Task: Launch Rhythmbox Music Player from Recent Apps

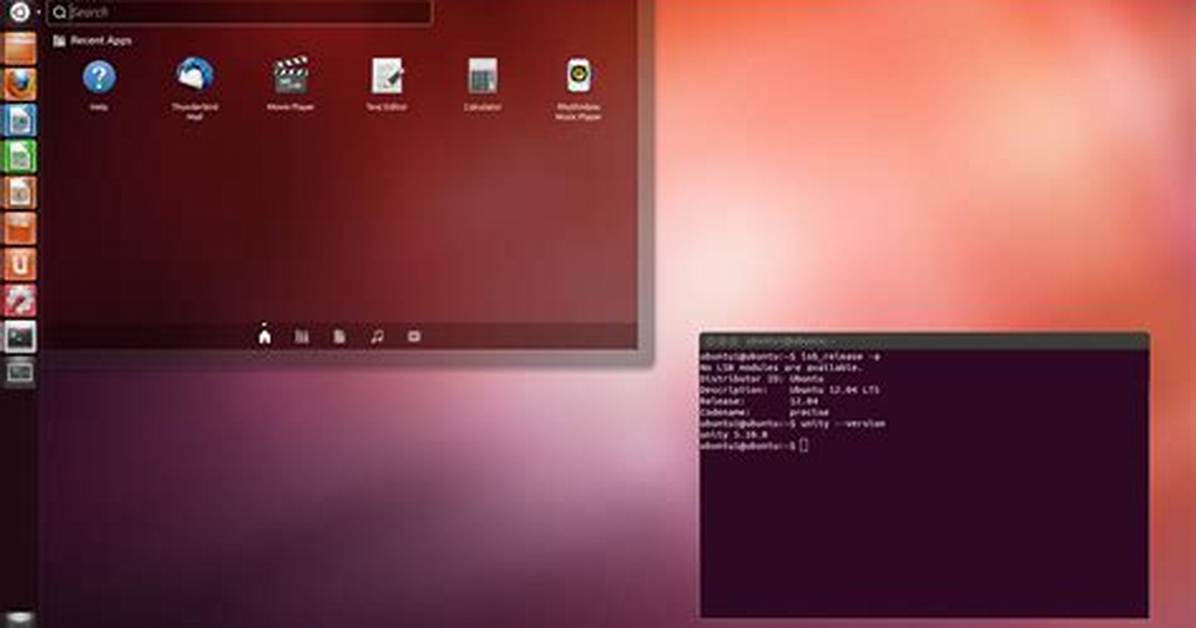Action: (x=578, y=89)
